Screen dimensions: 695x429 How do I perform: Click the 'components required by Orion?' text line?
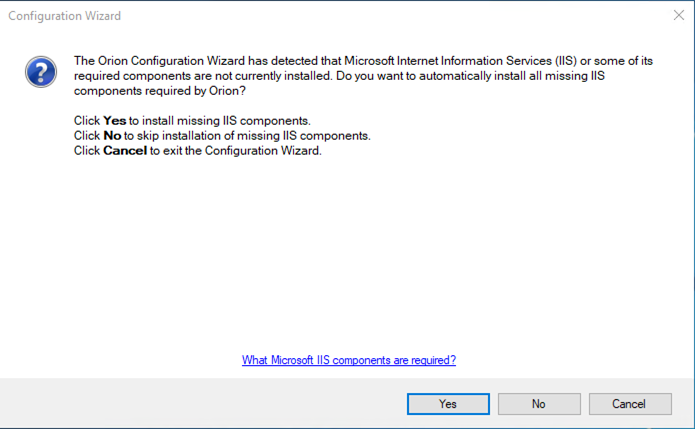pos(160,91)
